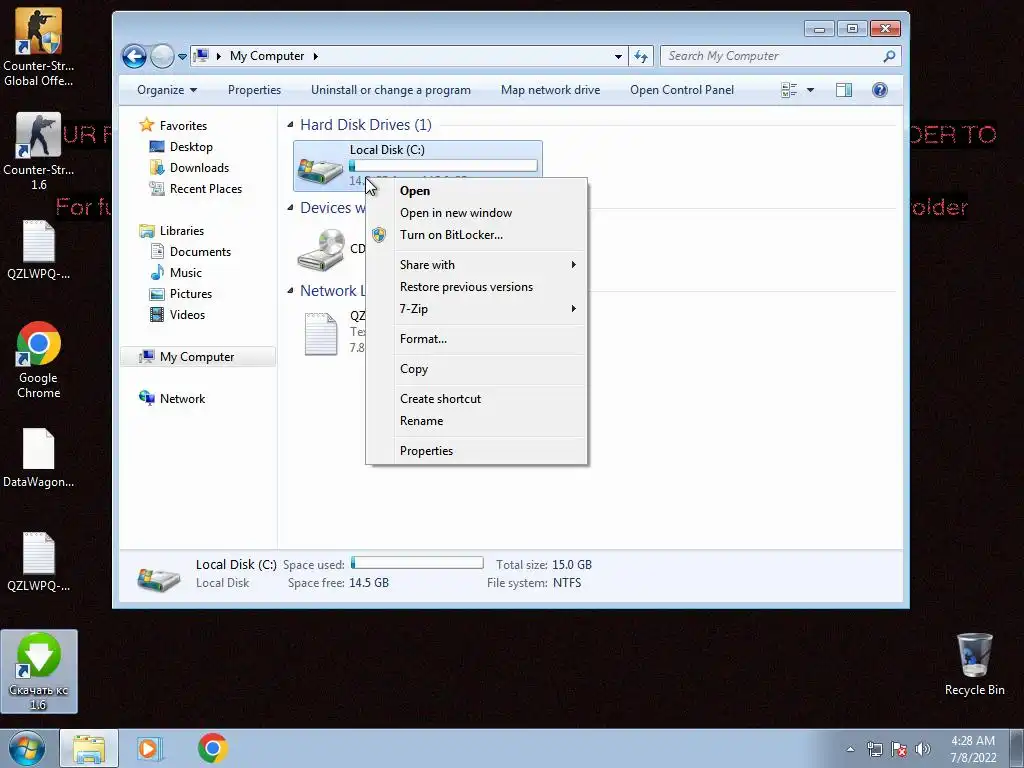This screenshot has width=1024, height=768.
Task: Click the computer icon in address bar
Action: pos(202,56)
